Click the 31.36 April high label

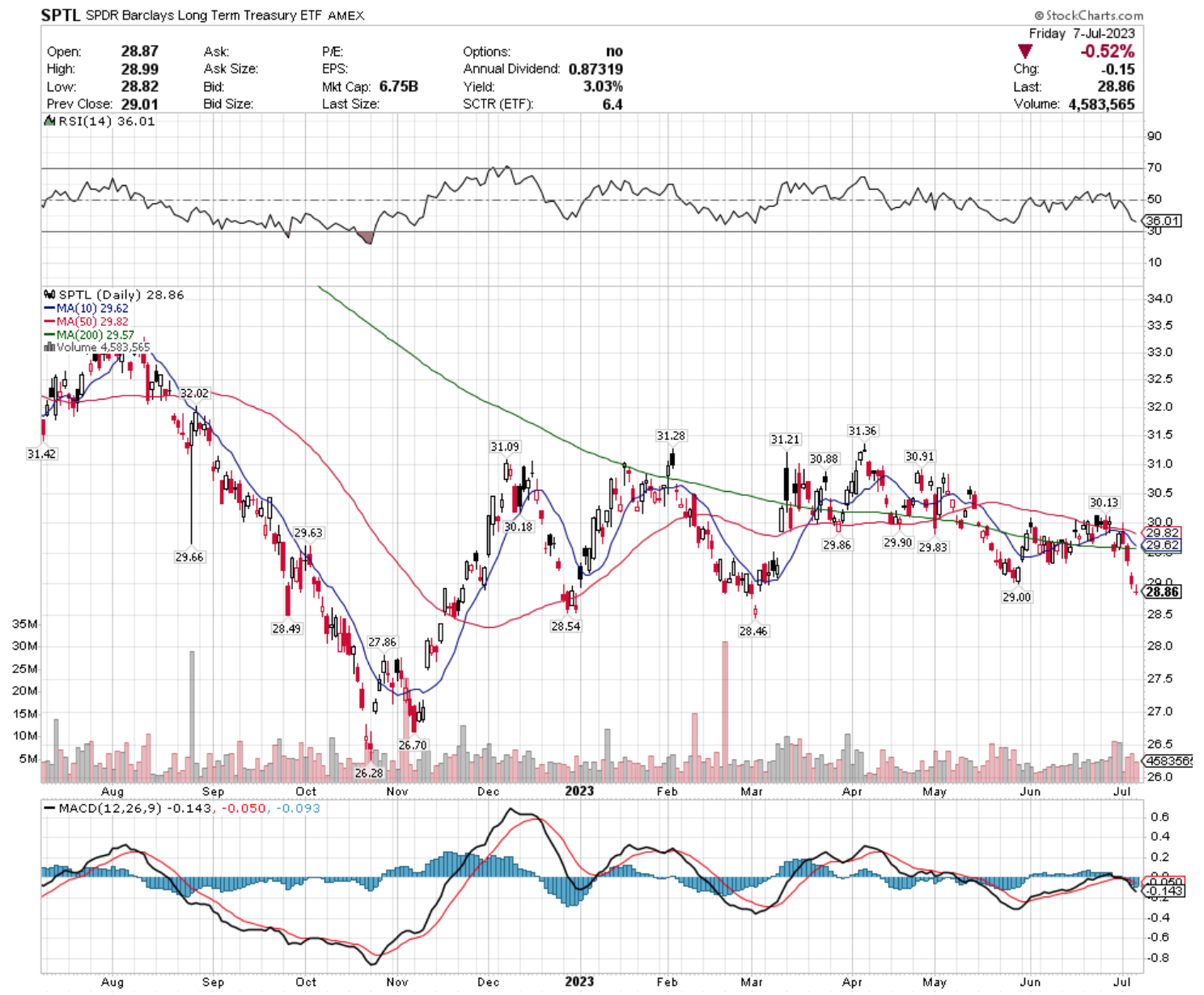click(x=863, y=430)
